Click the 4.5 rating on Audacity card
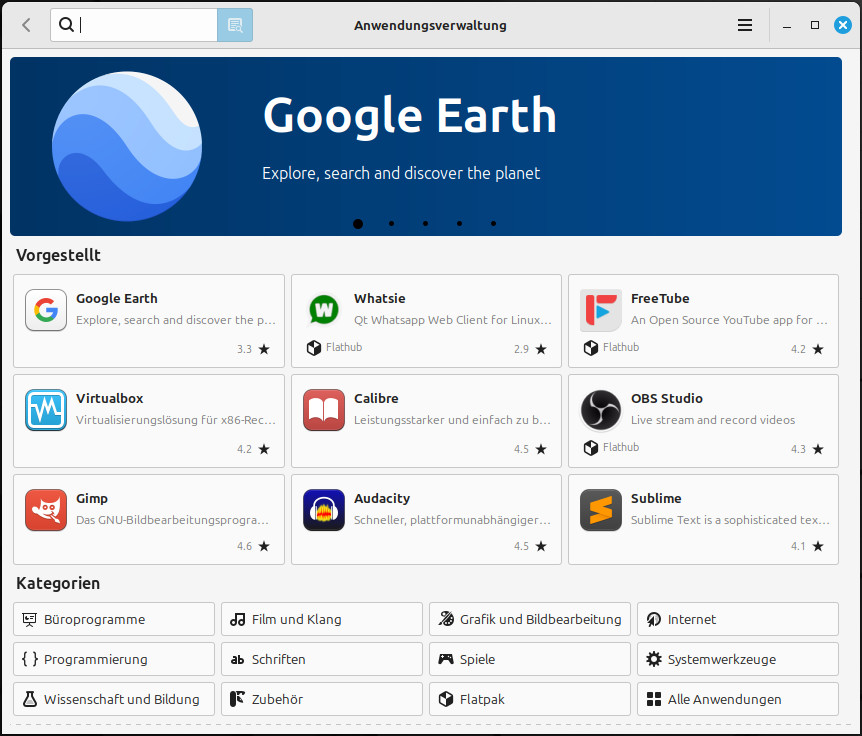The image size is (862, 736). pyautogui.click(x=521, y=546)
